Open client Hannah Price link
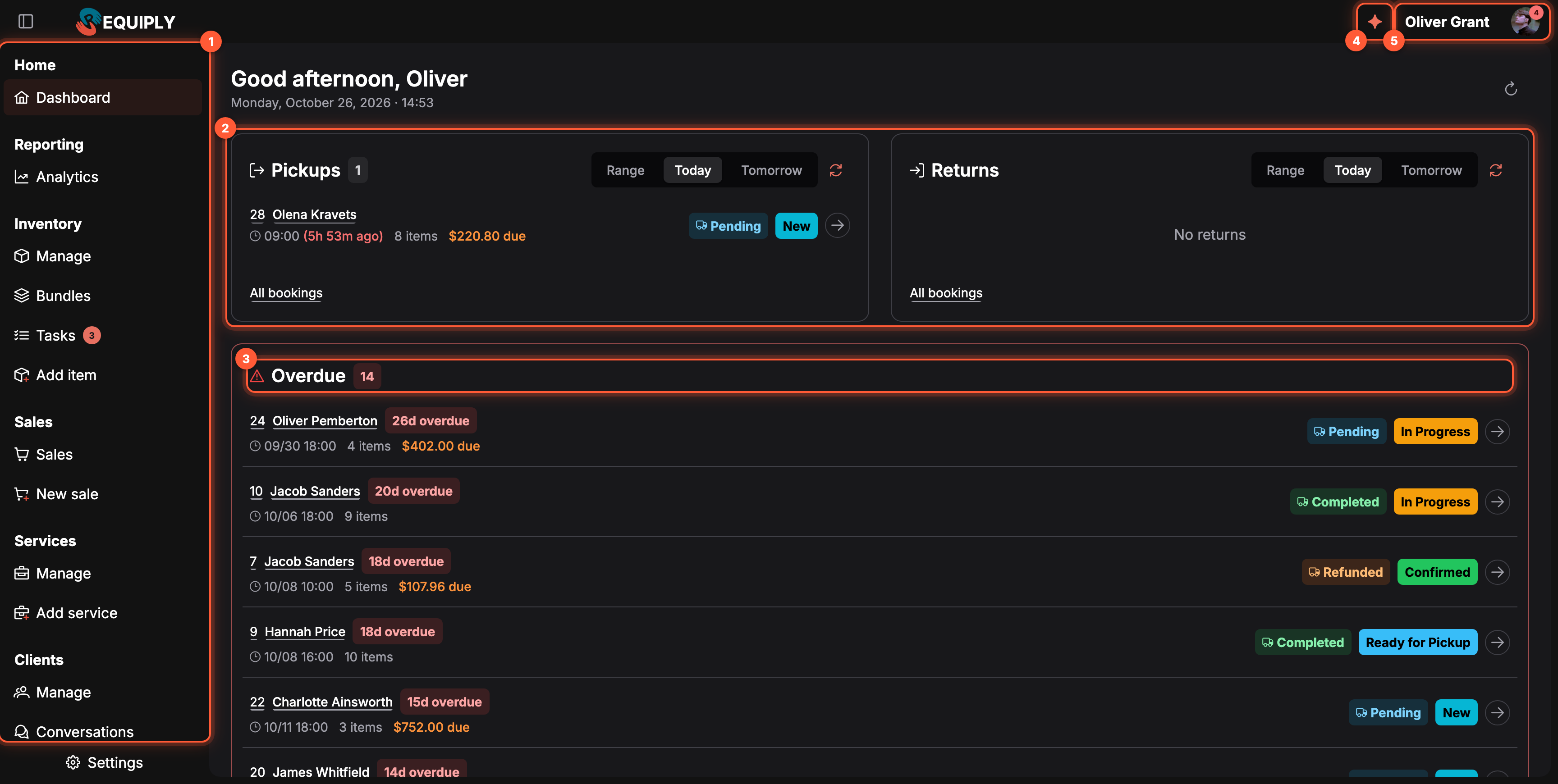This screenshot has height=784, width=1558. [x=305, y=632]
